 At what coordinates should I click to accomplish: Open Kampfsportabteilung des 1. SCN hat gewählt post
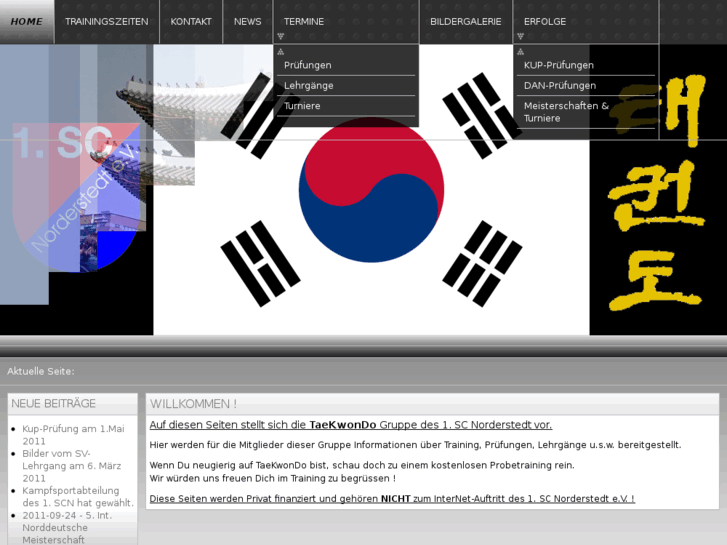point(78,497)
